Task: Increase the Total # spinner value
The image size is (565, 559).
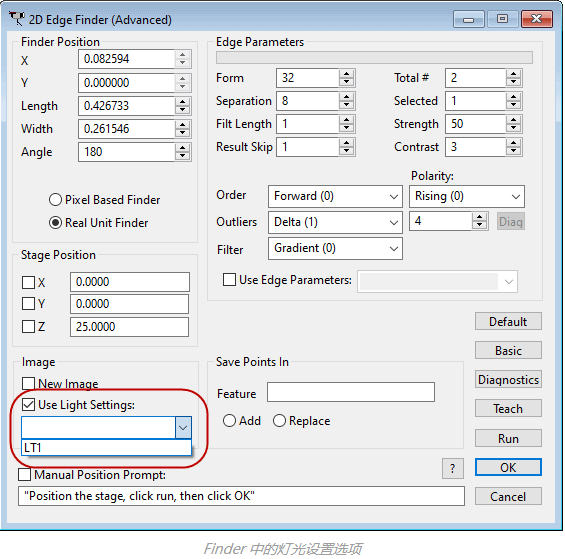Action: pyautogui.click(x=513, y=74)
